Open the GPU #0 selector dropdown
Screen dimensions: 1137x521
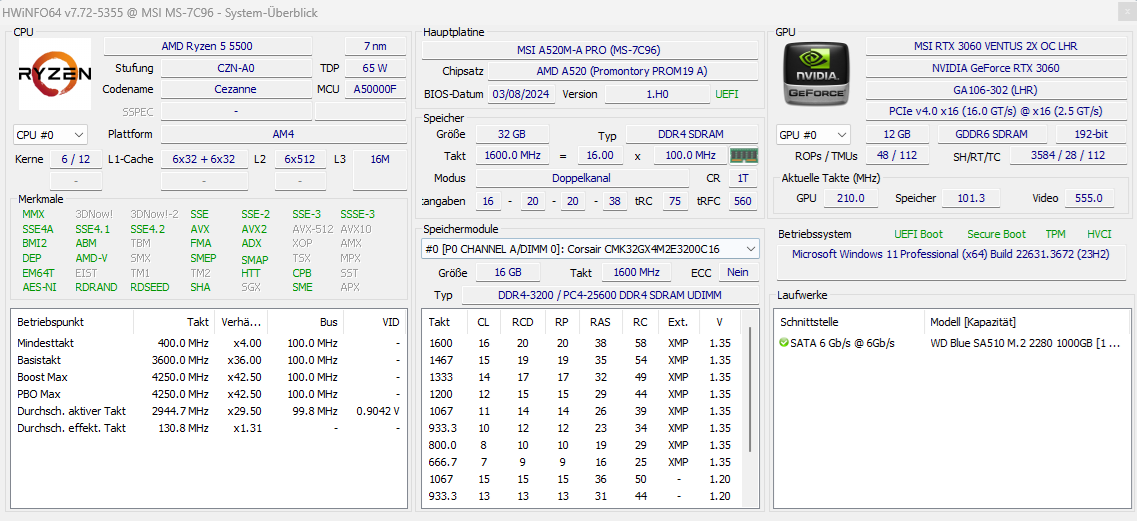click(x=814, y=135)
